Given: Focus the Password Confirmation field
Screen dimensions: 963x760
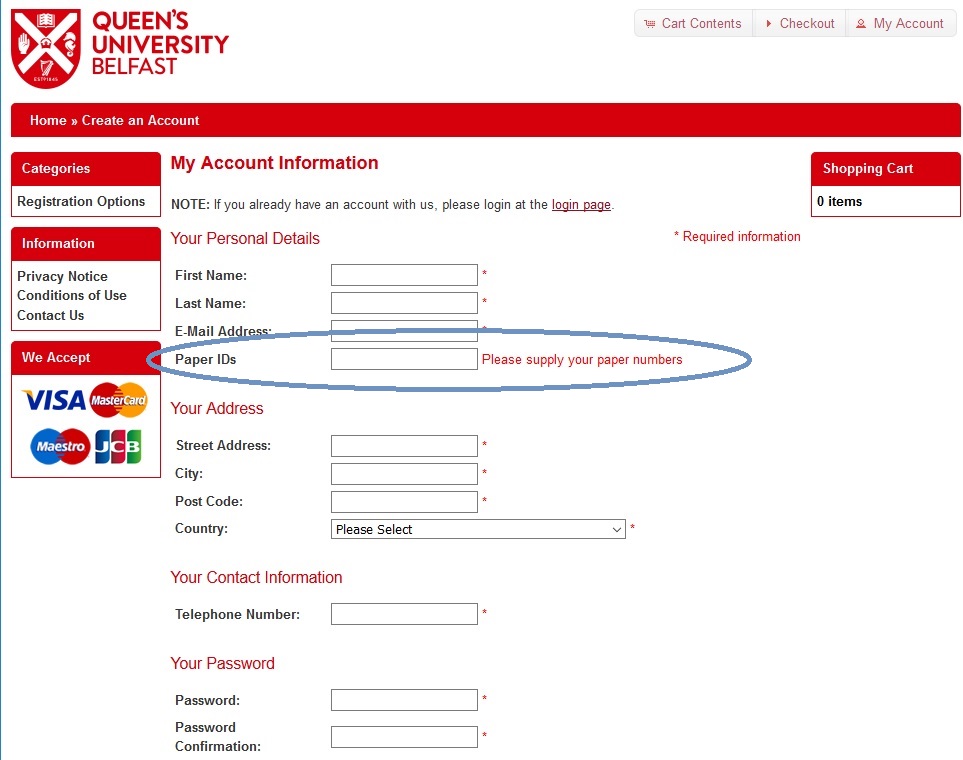Looking at the screenshot, I should tap(404, 737).
